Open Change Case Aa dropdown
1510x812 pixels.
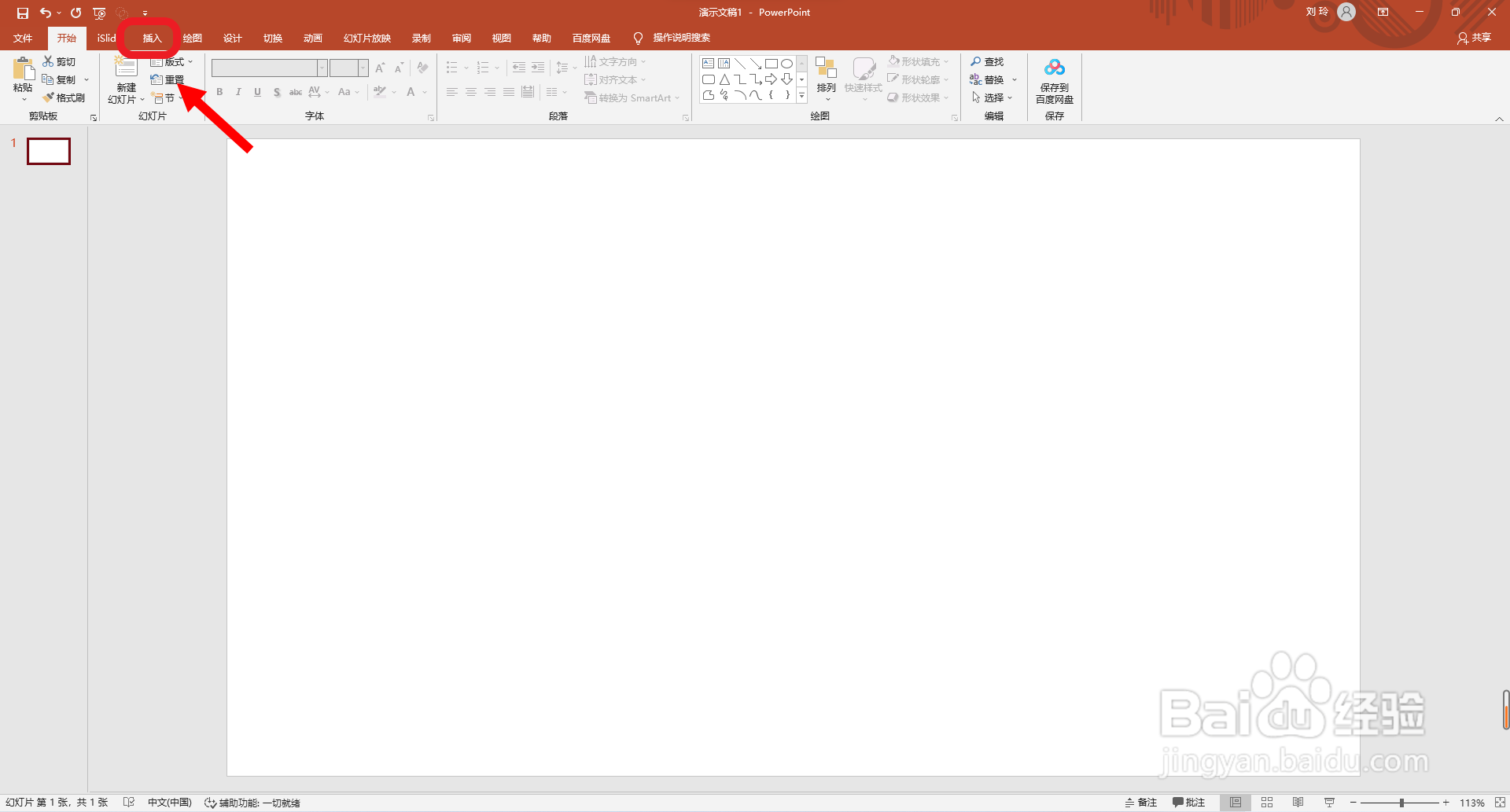[x=348, y=92]
